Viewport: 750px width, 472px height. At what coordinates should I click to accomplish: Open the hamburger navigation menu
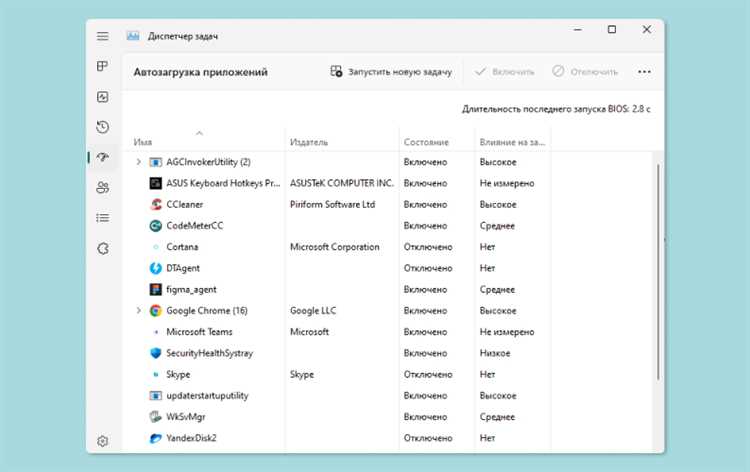[x=102, y=36]
